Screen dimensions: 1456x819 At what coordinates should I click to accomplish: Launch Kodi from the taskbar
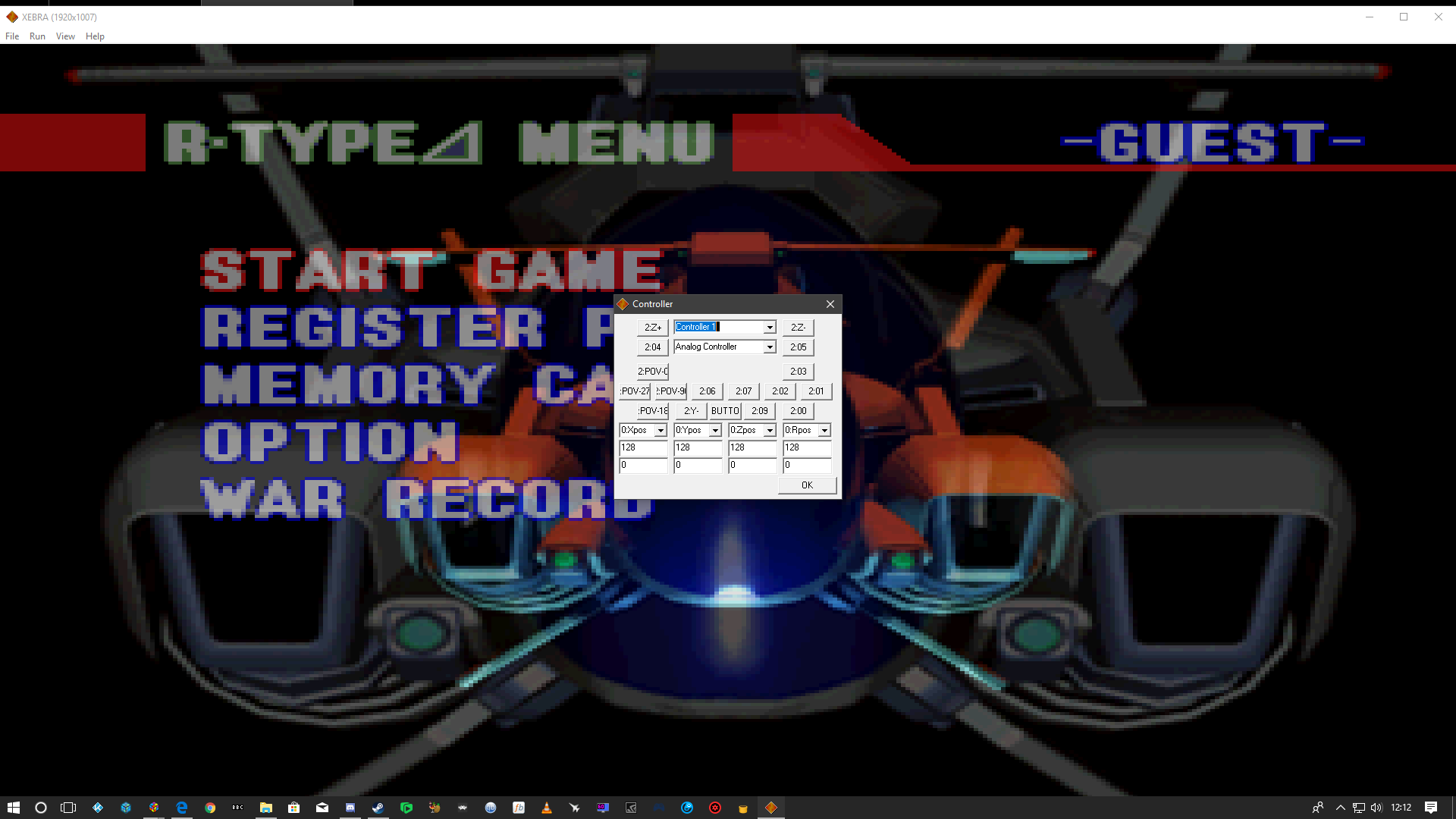[x=98, y=808]
